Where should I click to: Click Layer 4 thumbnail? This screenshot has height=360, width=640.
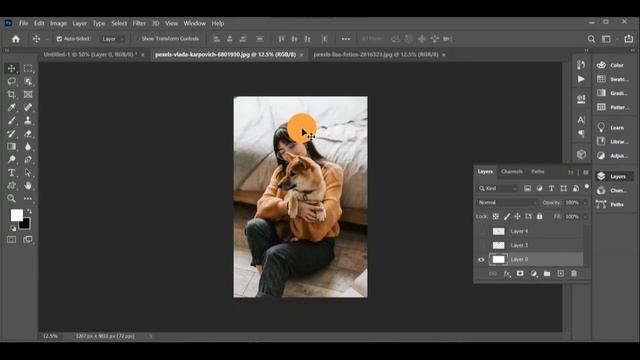click(498, 231)
